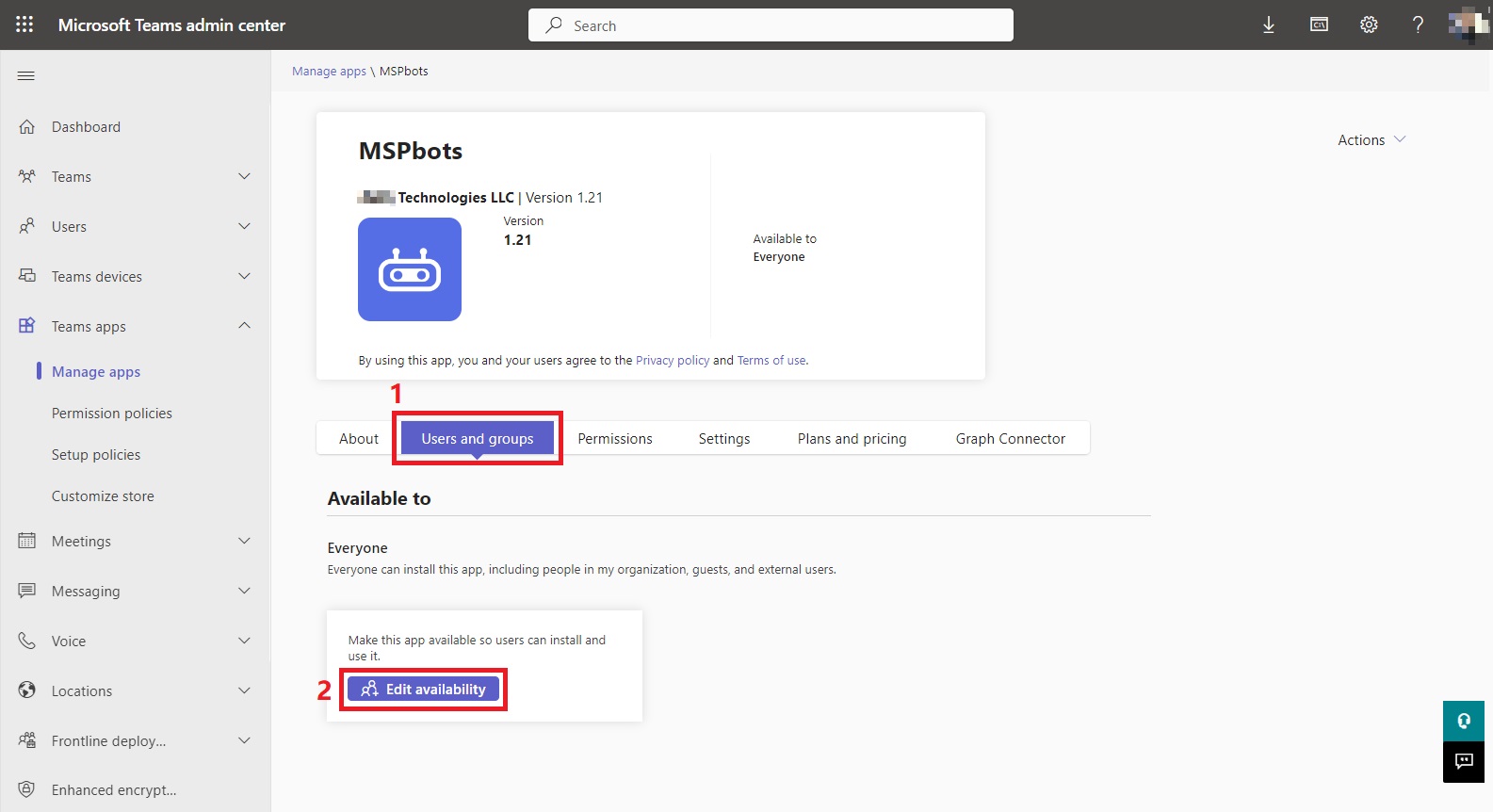
Task: Select the Plans and pricing tab
Action: pyautogui.click(x=852, y=439)
